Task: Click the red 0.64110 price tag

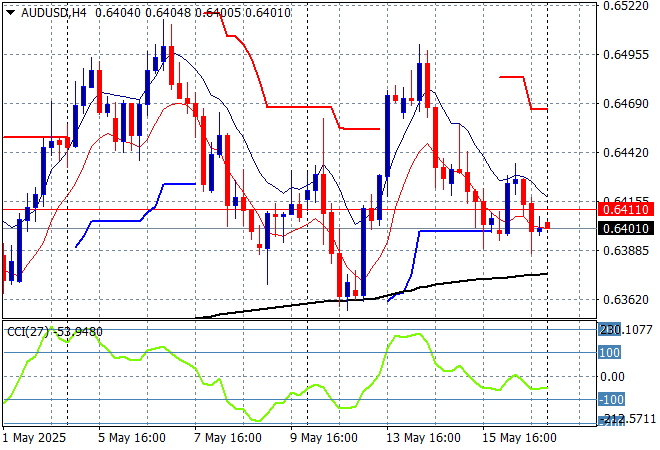Action: 626,209
